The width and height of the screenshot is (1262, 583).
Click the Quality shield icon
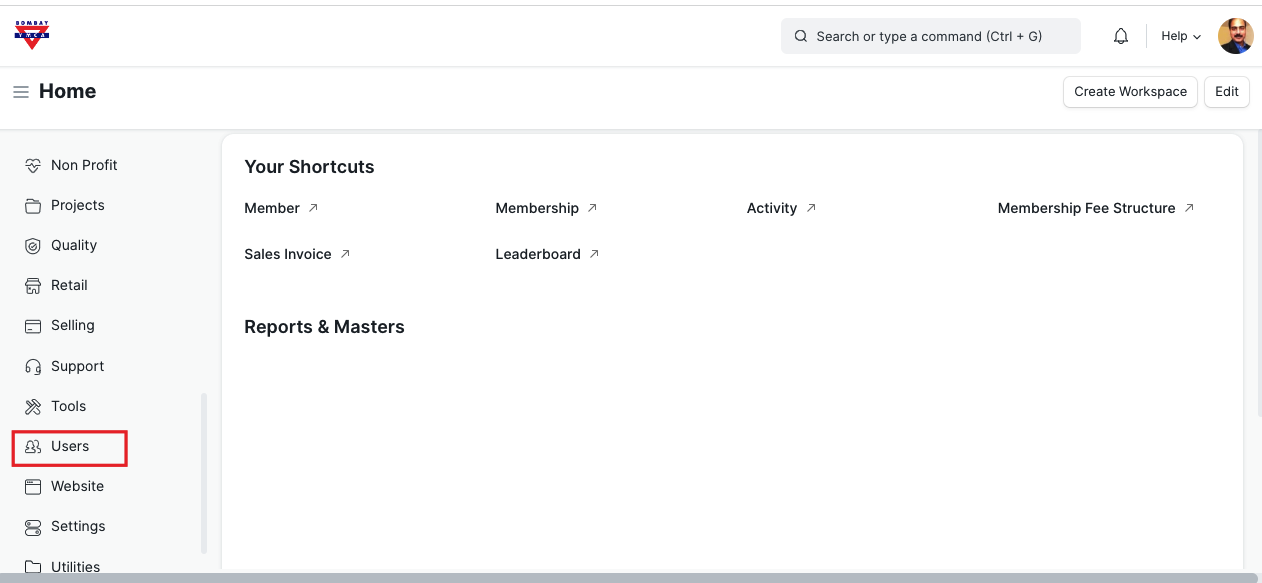33,246
